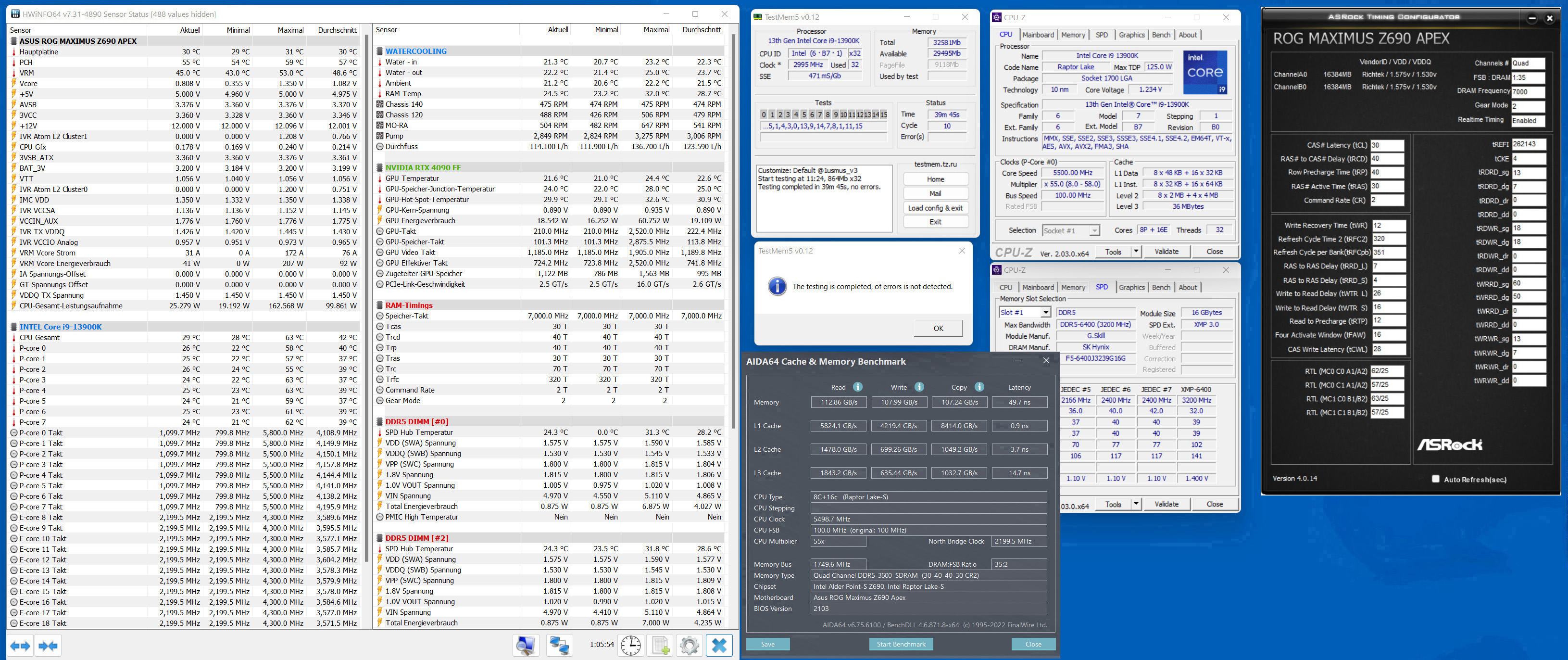
Task: Click the info icon beside Copy in AIDA64
Action: (x=979, y=387)
